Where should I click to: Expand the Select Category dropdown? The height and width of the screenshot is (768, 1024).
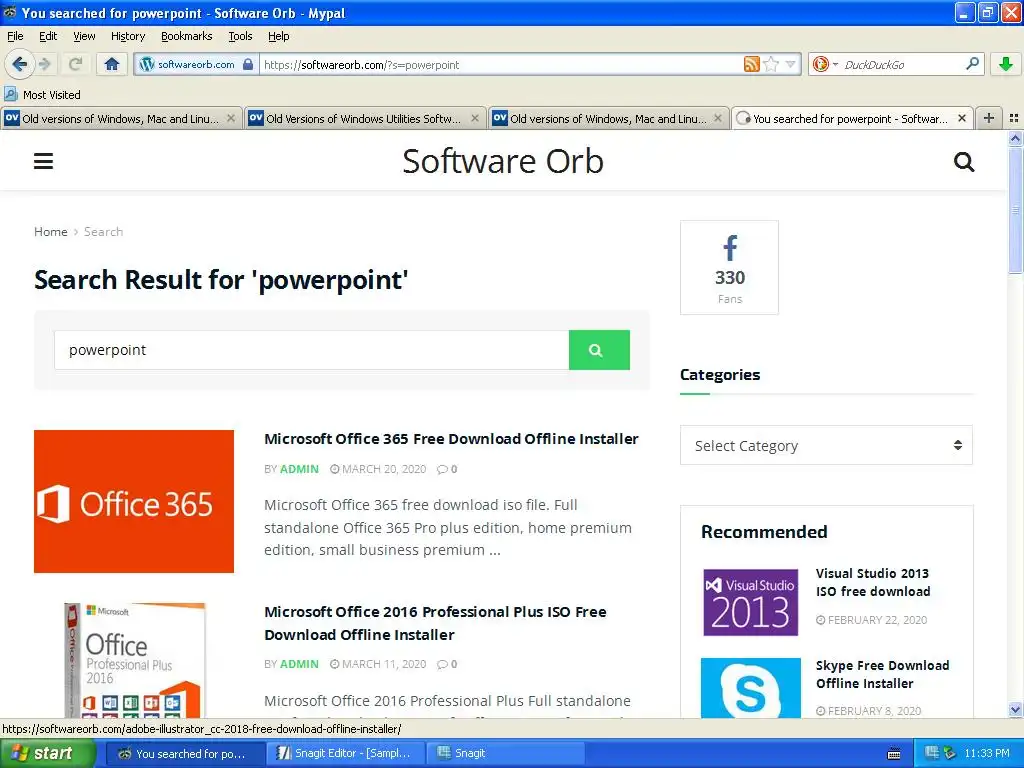point(826,445)
